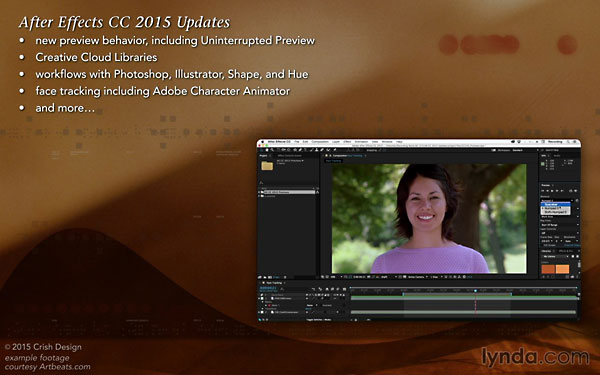Select the Hand tool
The width and height of the screenshot is (600, 375).
[267, 150]
